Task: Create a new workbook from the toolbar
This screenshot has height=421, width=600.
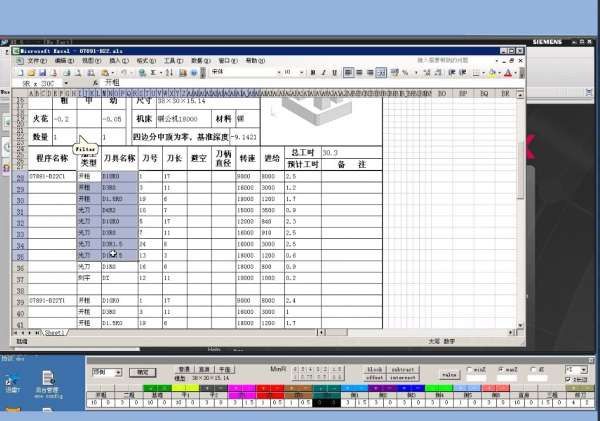Action: (20, 73)
